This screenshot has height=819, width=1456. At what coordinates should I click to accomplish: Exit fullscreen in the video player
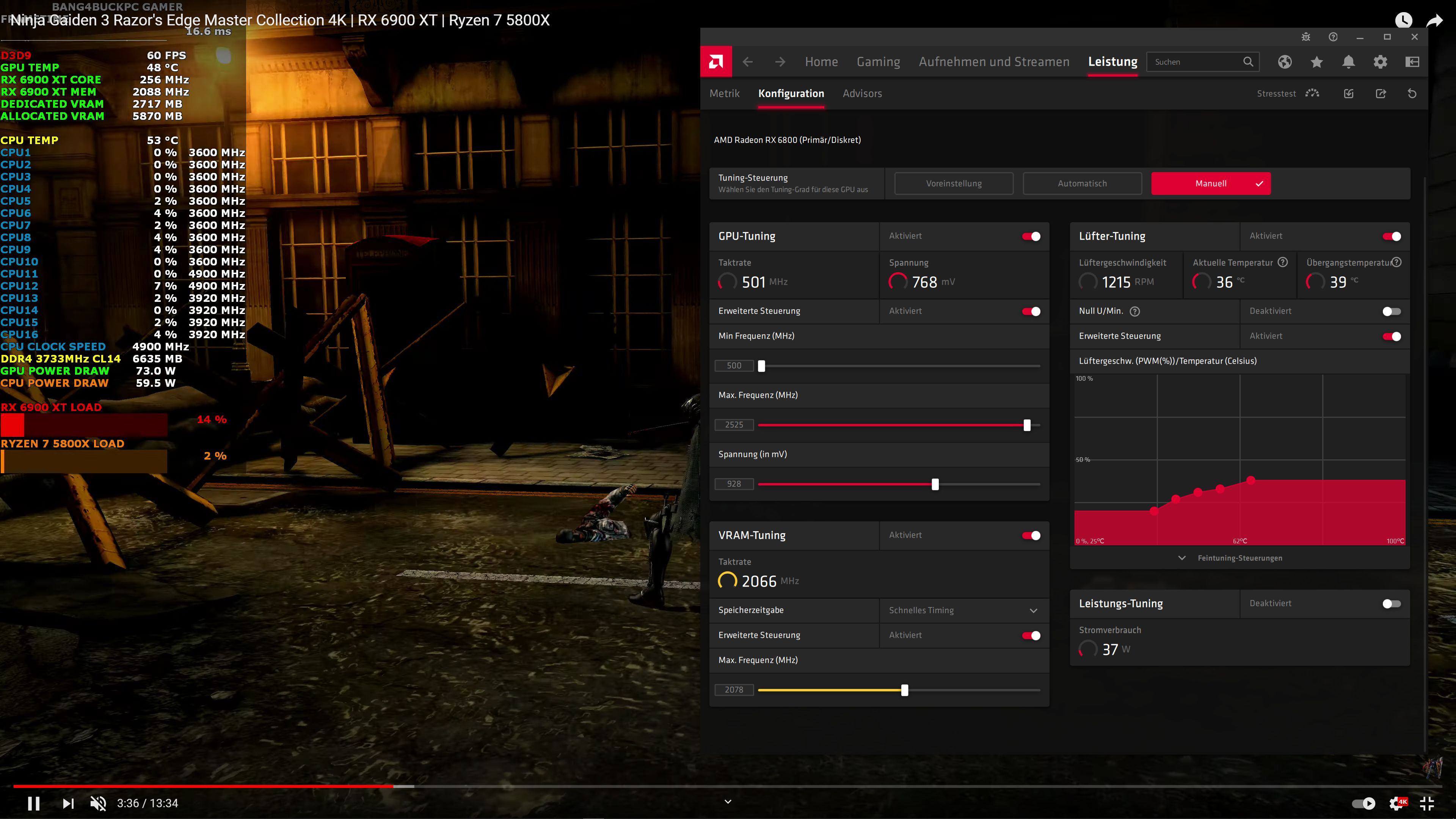tap(1427, 803)
